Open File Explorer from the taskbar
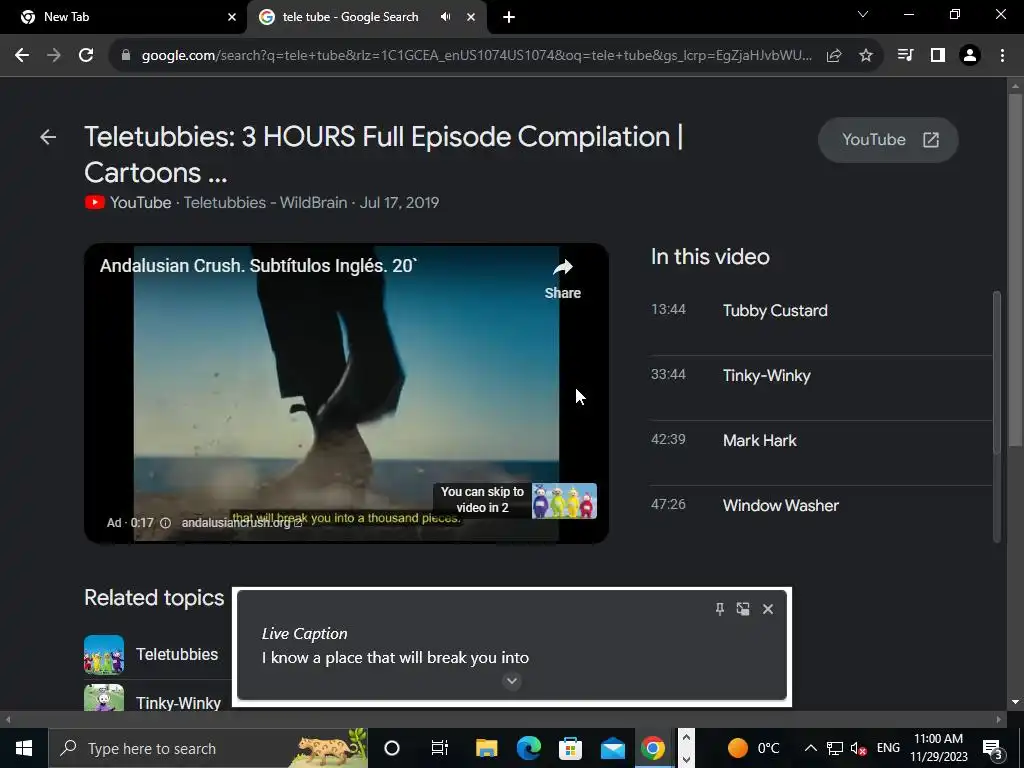This screenshot has height=768, width=1024. click(487, 748)
